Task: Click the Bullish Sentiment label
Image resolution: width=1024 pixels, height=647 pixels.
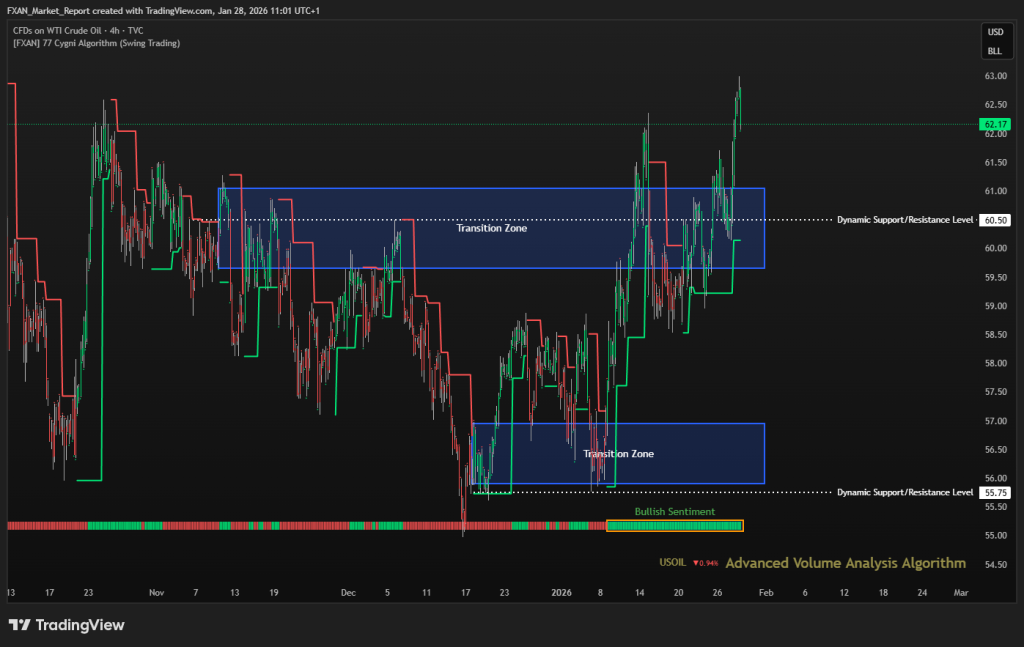Action: pyautogui.click(x=675, y=511)
